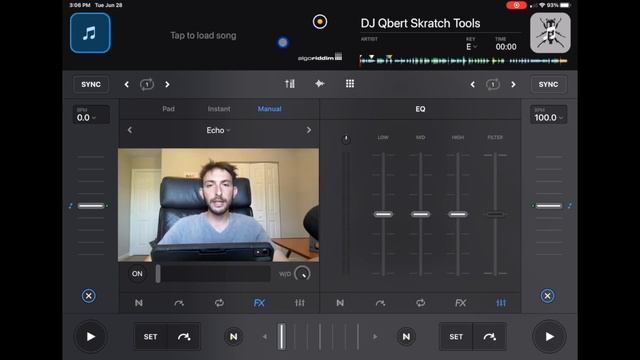Tap the right crossfader cue button
This screenshot has width=640, height=360.
406,337
